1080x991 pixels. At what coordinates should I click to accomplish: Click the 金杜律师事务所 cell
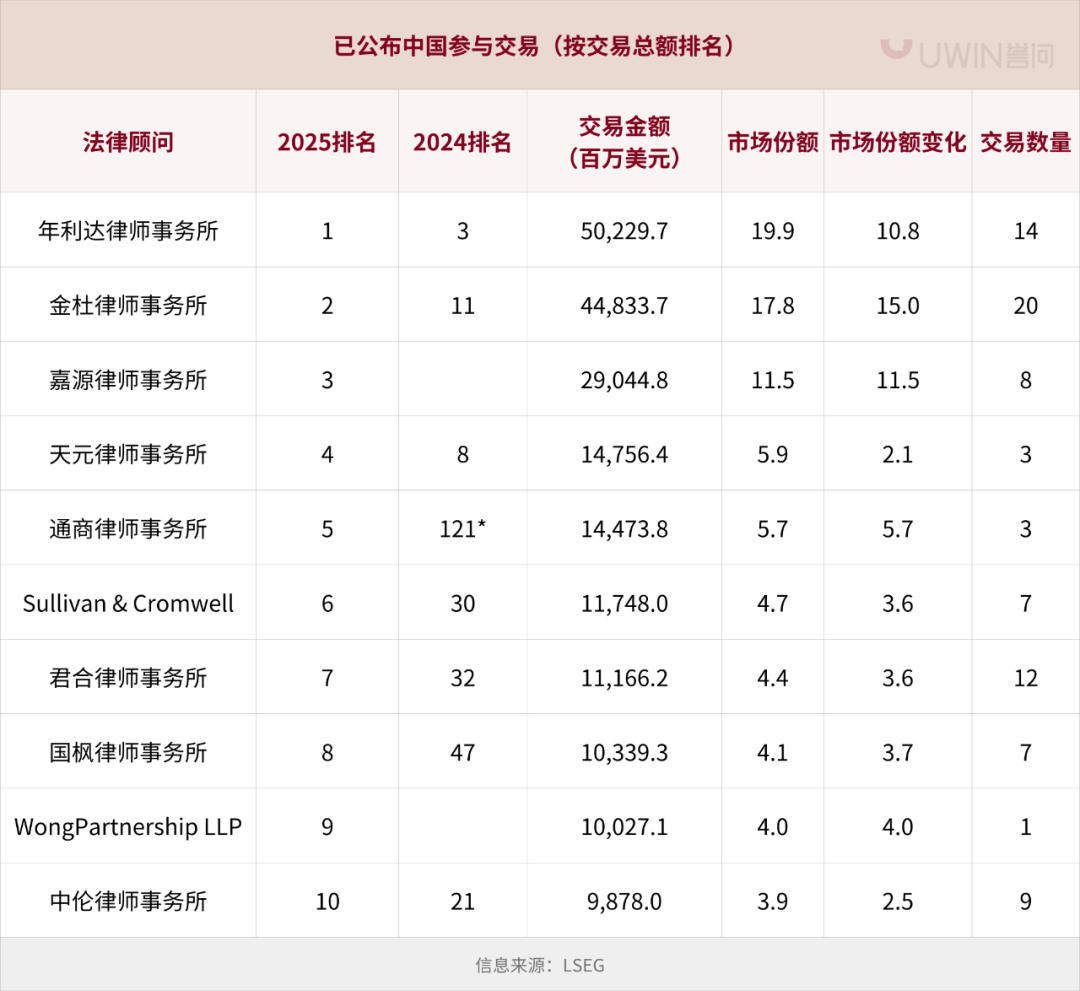point(128,305)
